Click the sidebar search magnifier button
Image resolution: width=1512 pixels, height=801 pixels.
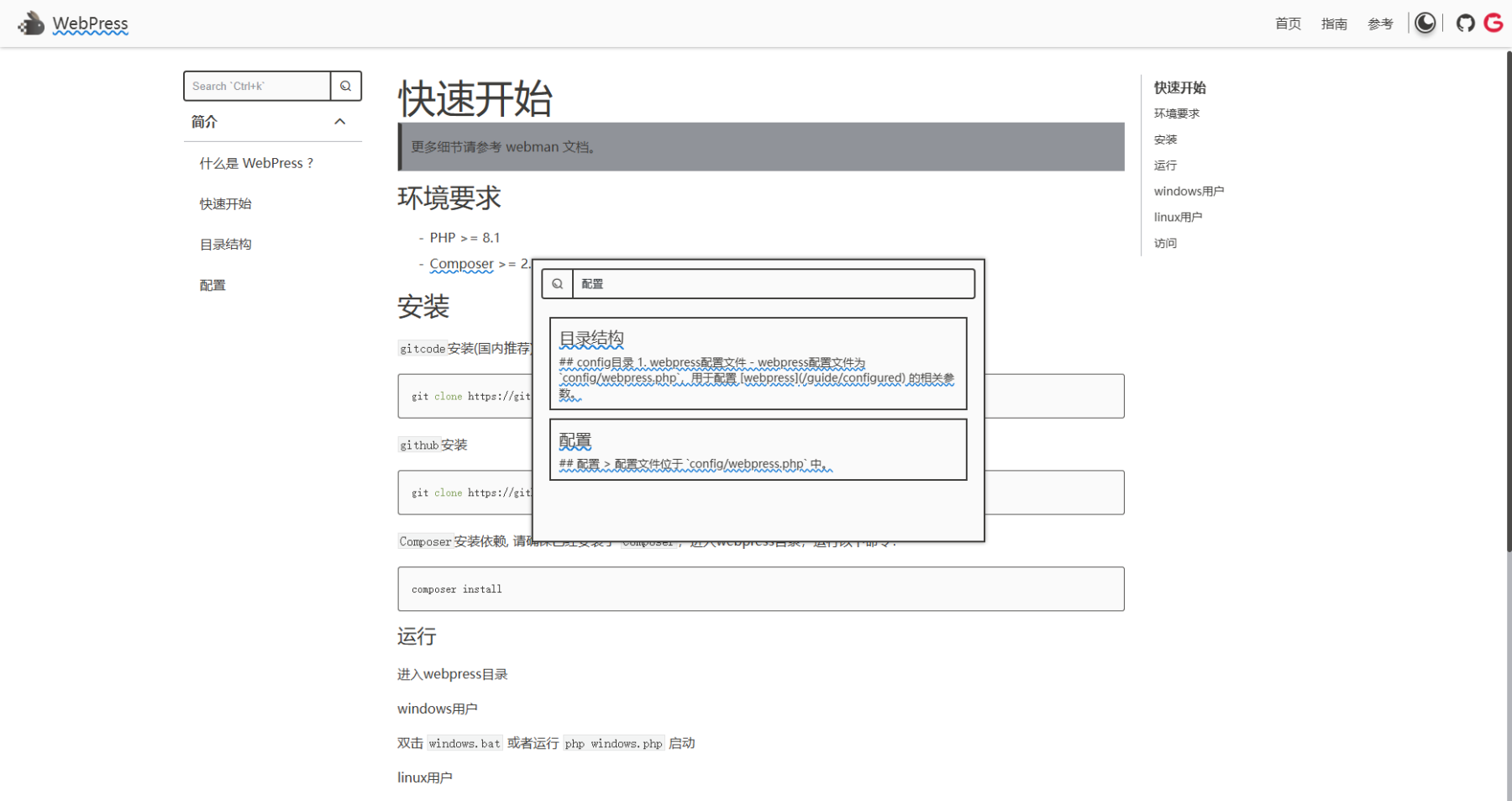pyautogui.click(x=345, y=86)
